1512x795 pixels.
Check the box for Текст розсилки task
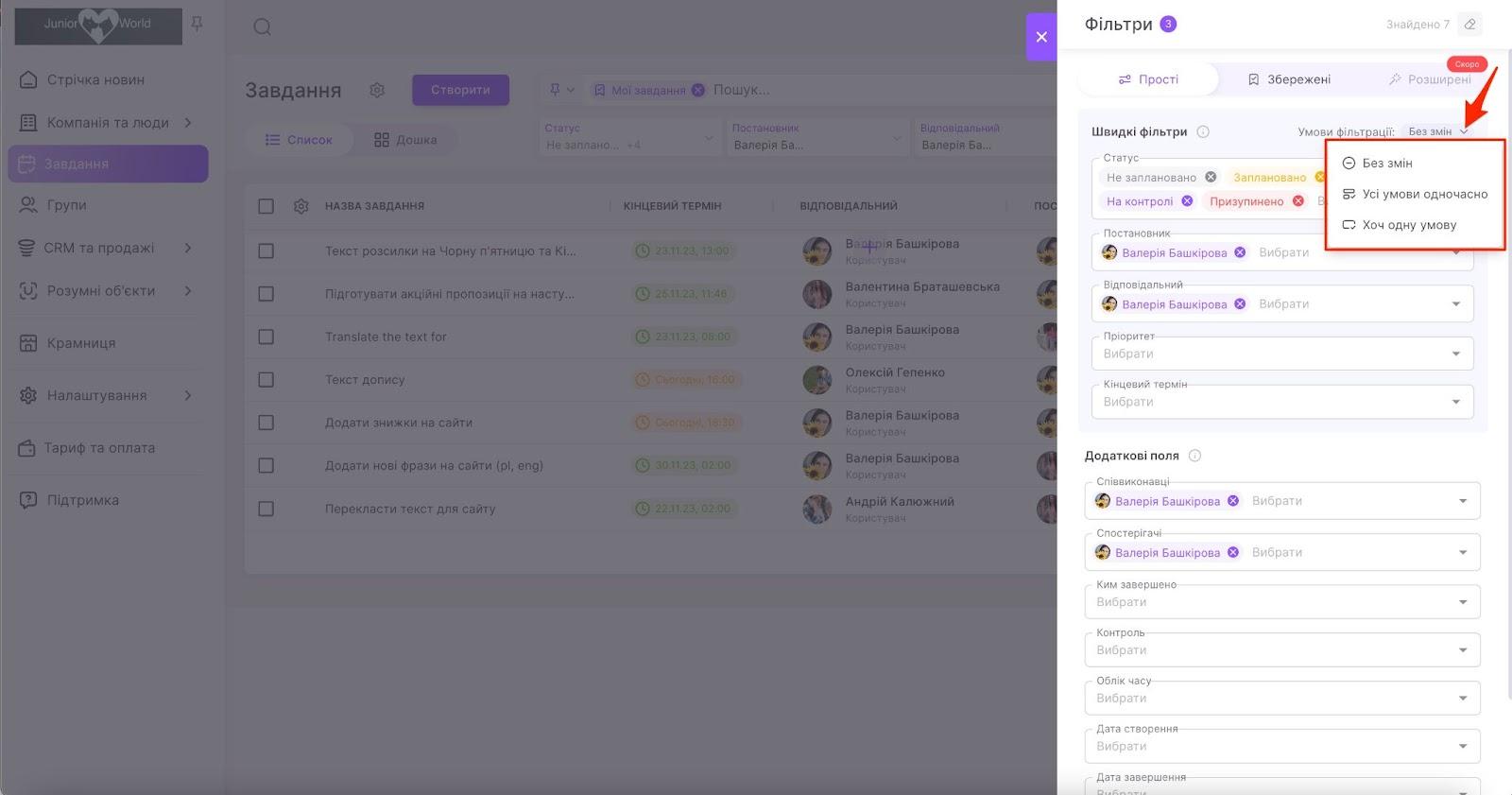pos(266,251)
